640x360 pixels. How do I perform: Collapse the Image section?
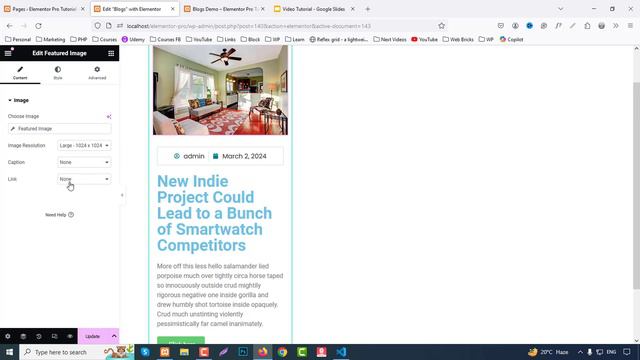coord(18,100)
